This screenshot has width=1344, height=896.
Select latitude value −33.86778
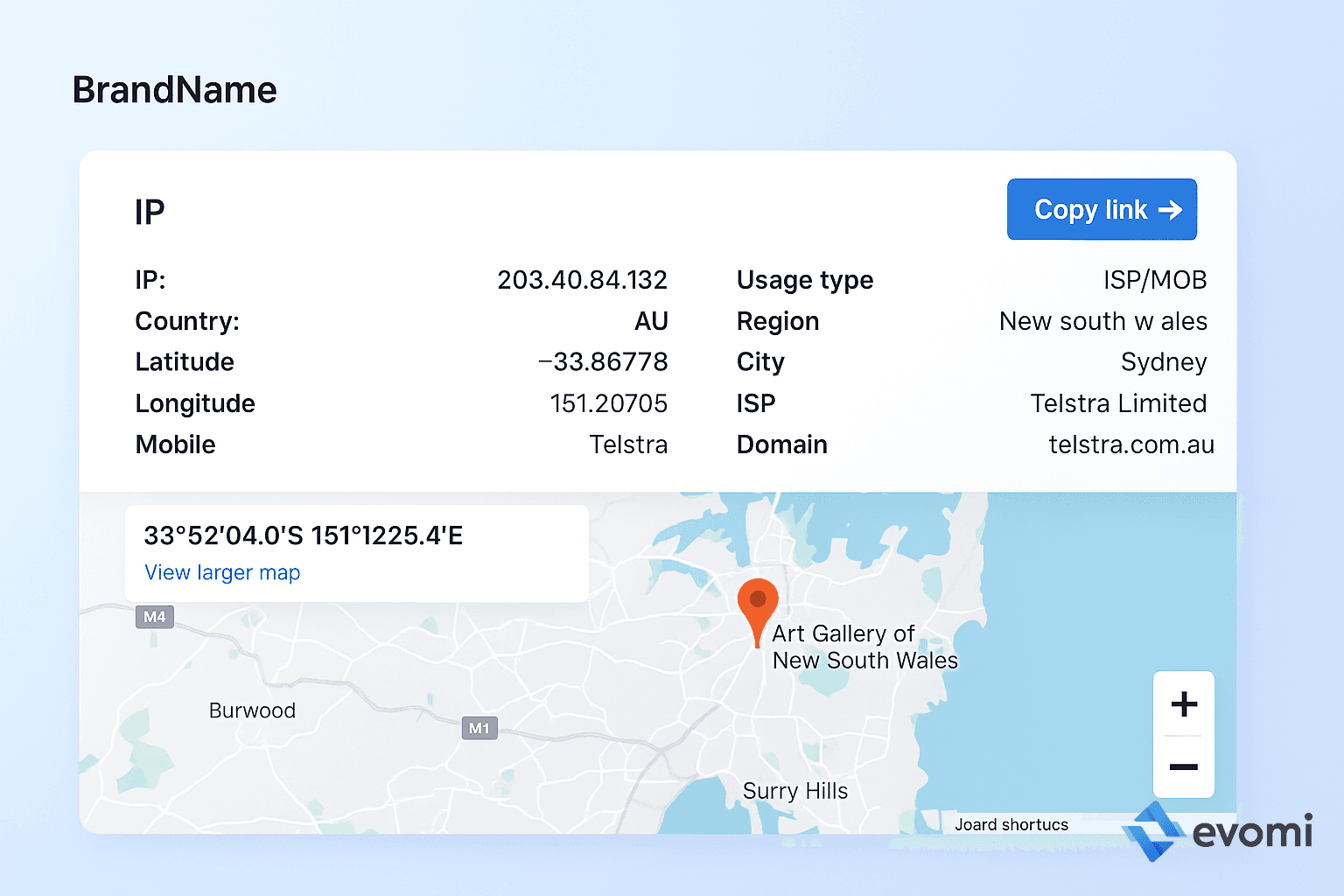click(x=603, y=361)
